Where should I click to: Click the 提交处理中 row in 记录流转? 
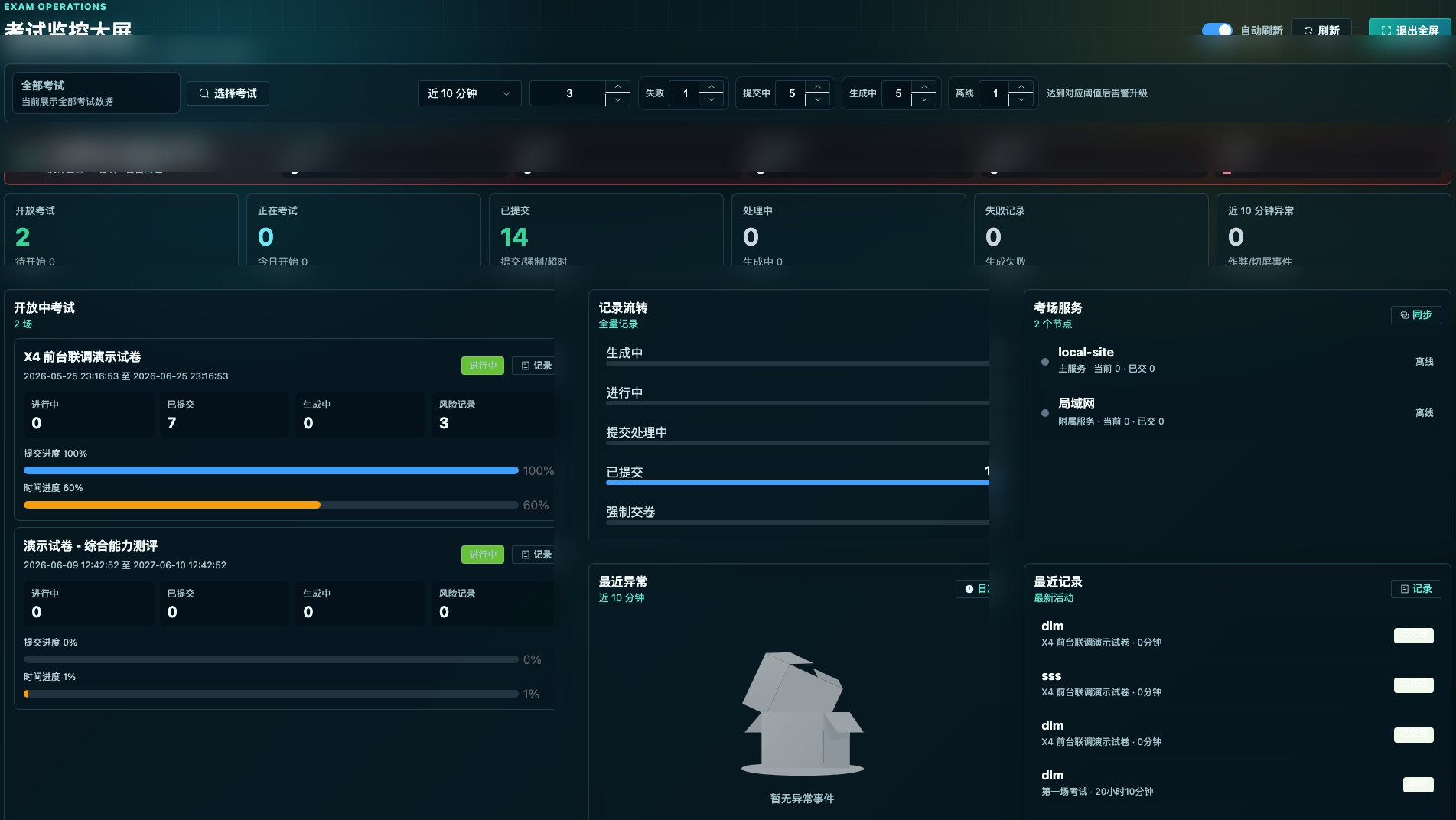(797, 435)
